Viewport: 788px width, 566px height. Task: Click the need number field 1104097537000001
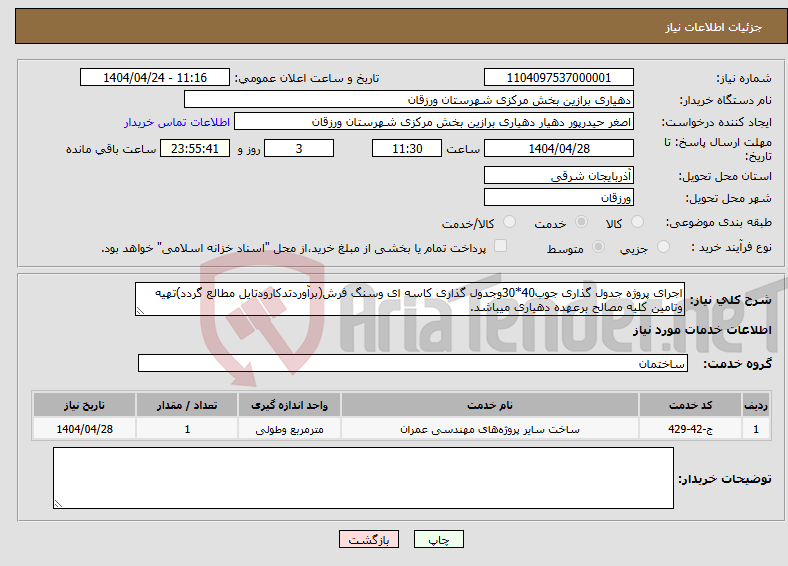(x=559, y=77)
